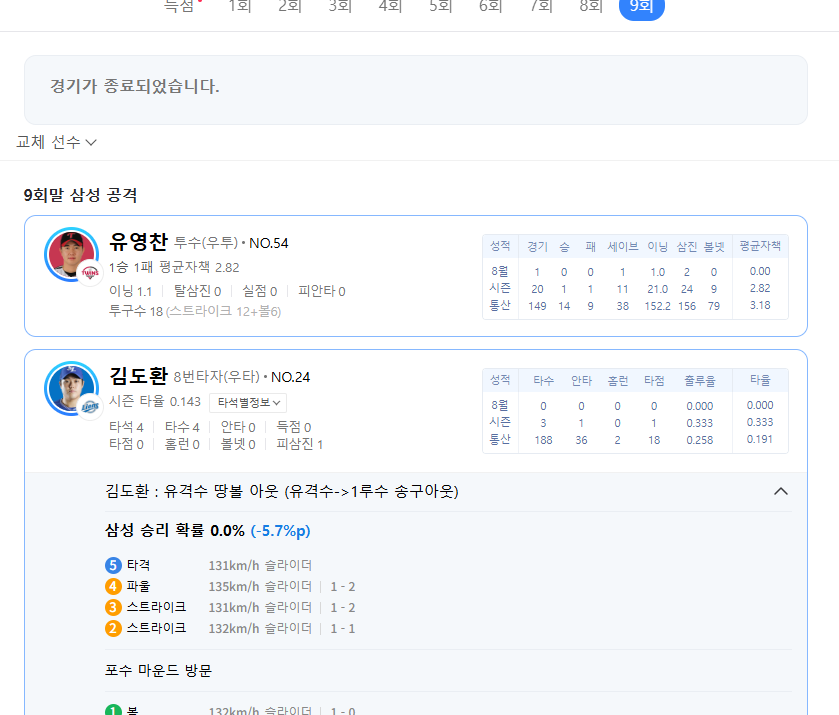This screenshot has width=839, height=715.
Task: Click the 유격수 땅볼 아웃 result text
Action: point(282,491)
